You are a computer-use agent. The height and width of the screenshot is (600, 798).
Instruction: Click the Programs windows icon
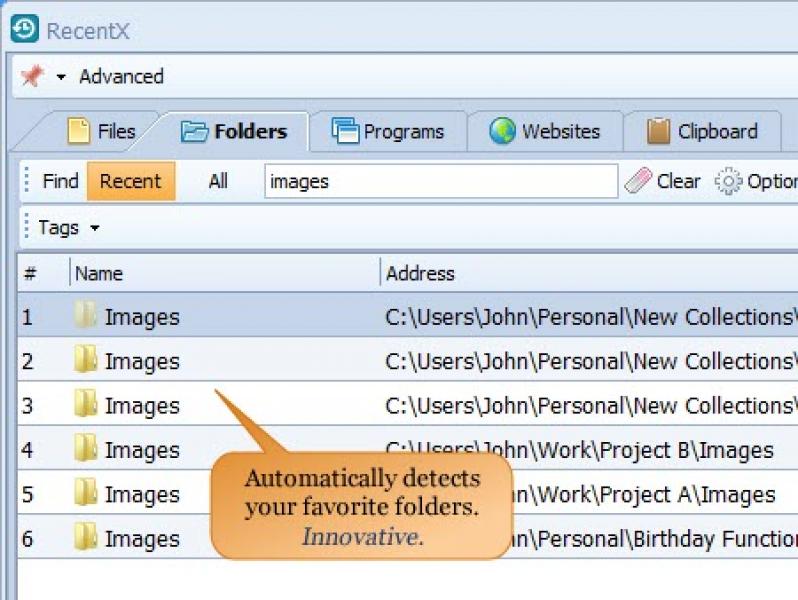[345, 130]
